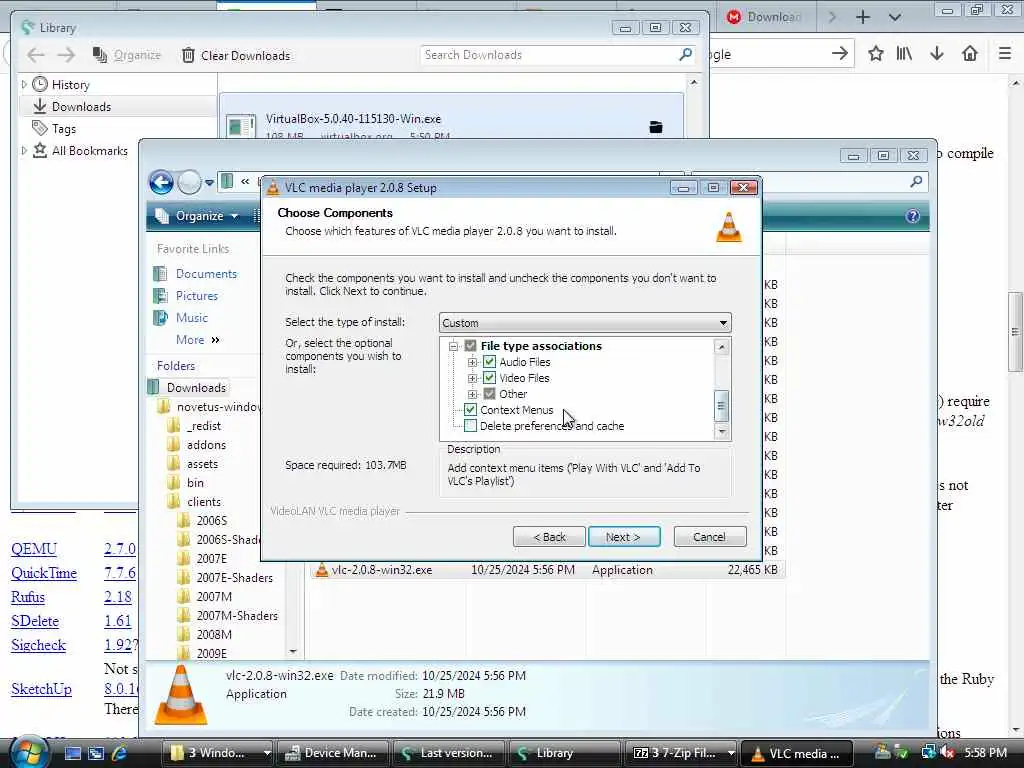The image size is (1024, 768).
Task: Toggle File type associations group checkbox
Action: [470, 346]
